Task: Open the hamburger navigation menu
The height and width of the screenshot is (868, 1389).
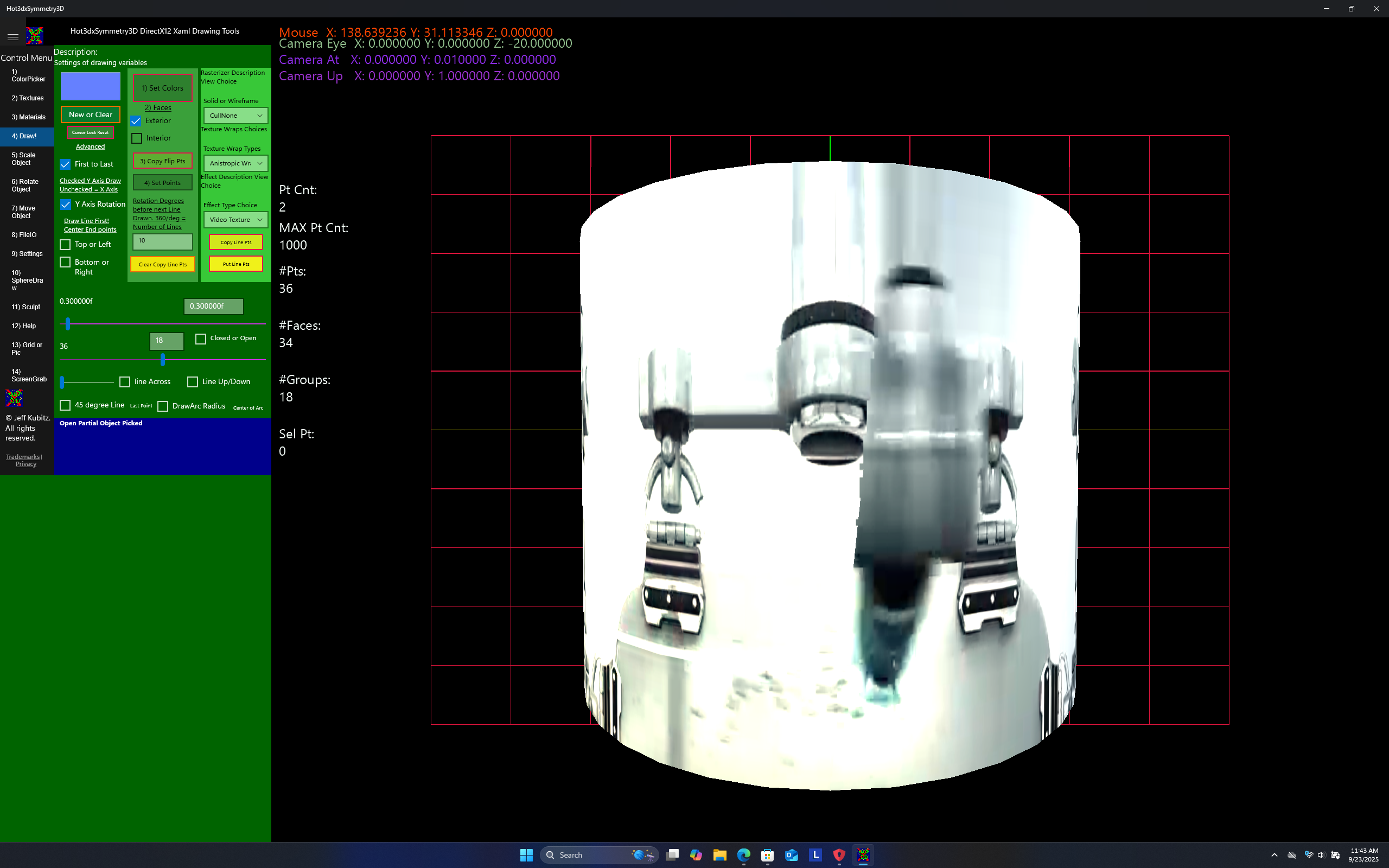Action: (x=12, y=37)
